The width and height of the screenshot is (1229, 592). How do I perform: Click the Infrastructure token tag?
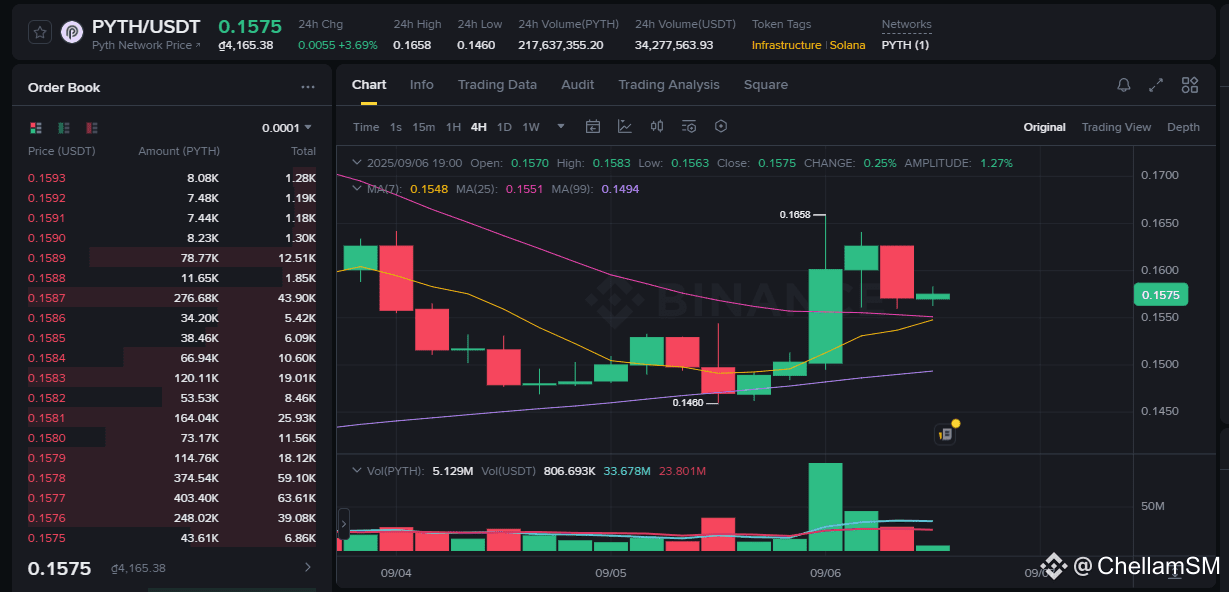(x=786, y=45)
